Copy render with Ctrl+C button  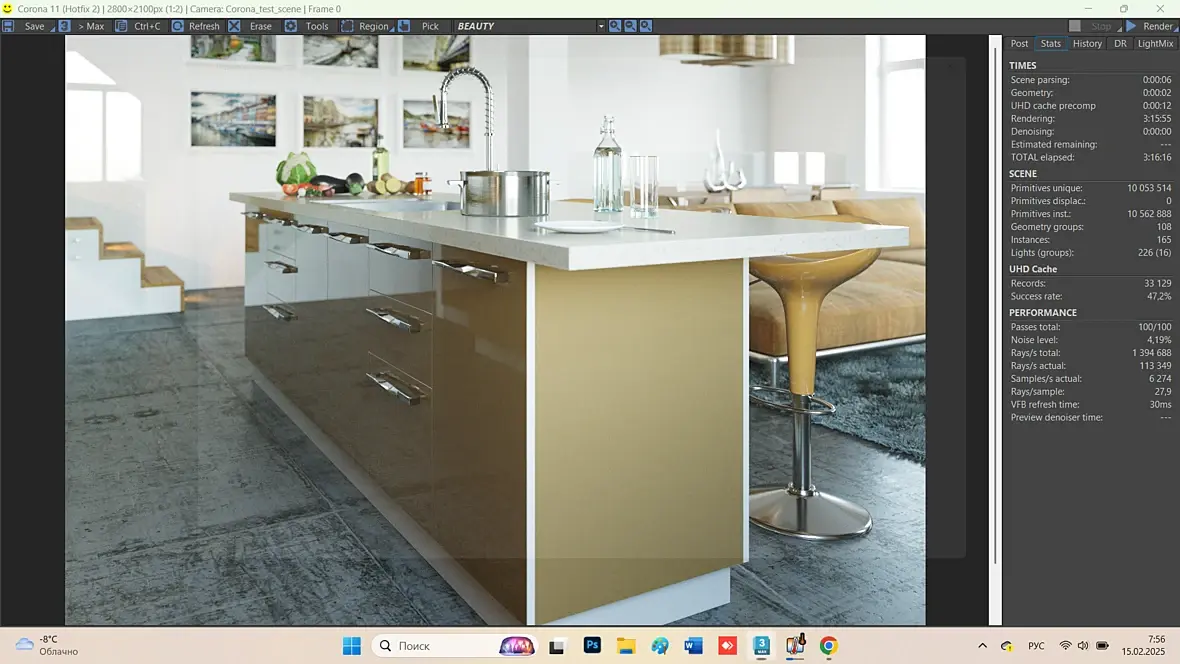click(x=147, y=26)
